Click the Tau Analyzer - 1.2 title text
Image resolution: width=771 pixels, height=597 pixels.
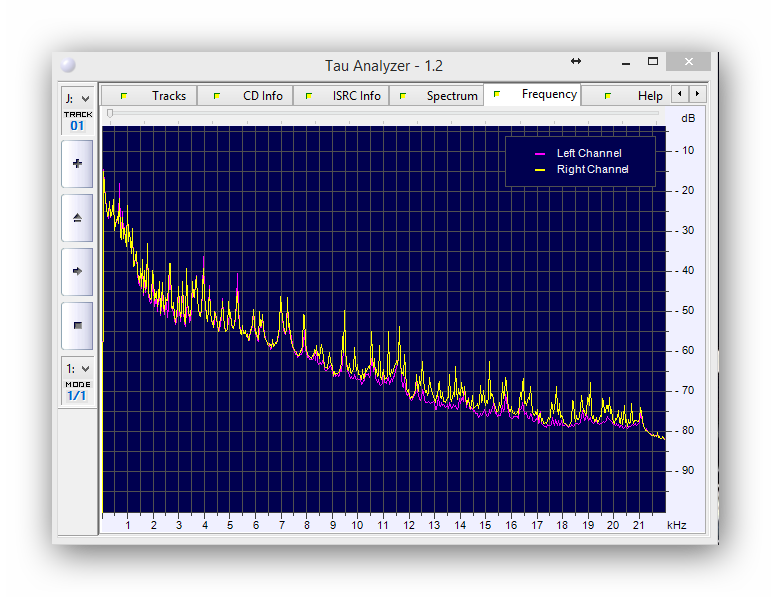coord(384,66)
